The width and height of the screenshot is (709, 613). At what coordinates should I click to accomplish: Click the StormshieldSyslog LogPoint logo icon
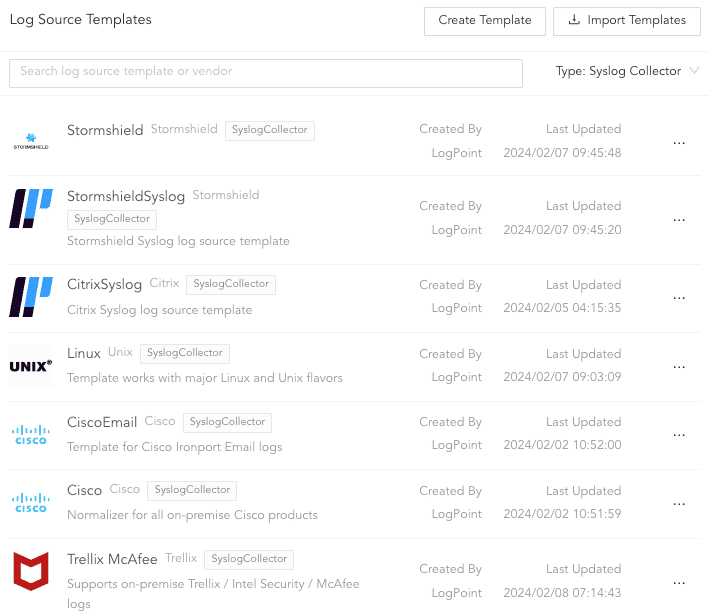31,208
